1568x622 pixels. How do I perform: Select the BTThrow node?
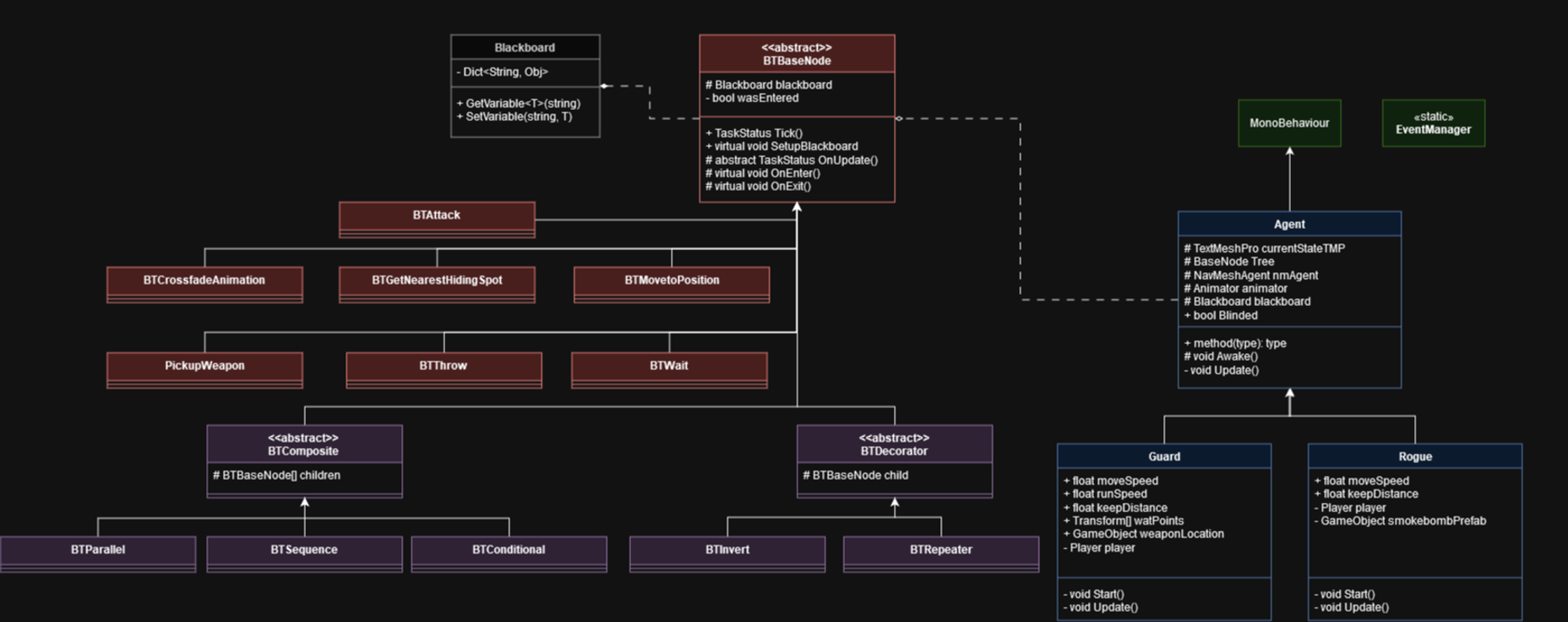click(444, 367)
